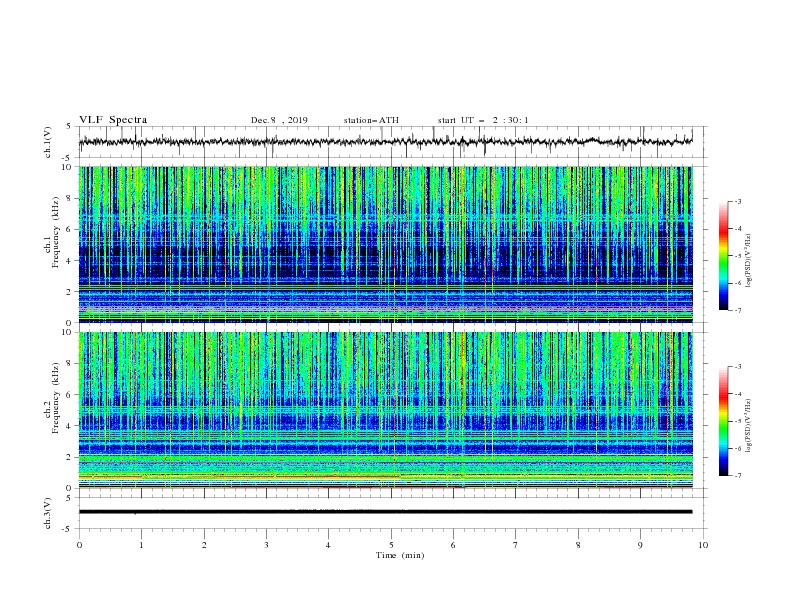Click time axis tick label "5"
This screenshot has width=792, height=612.
[391, 545]
